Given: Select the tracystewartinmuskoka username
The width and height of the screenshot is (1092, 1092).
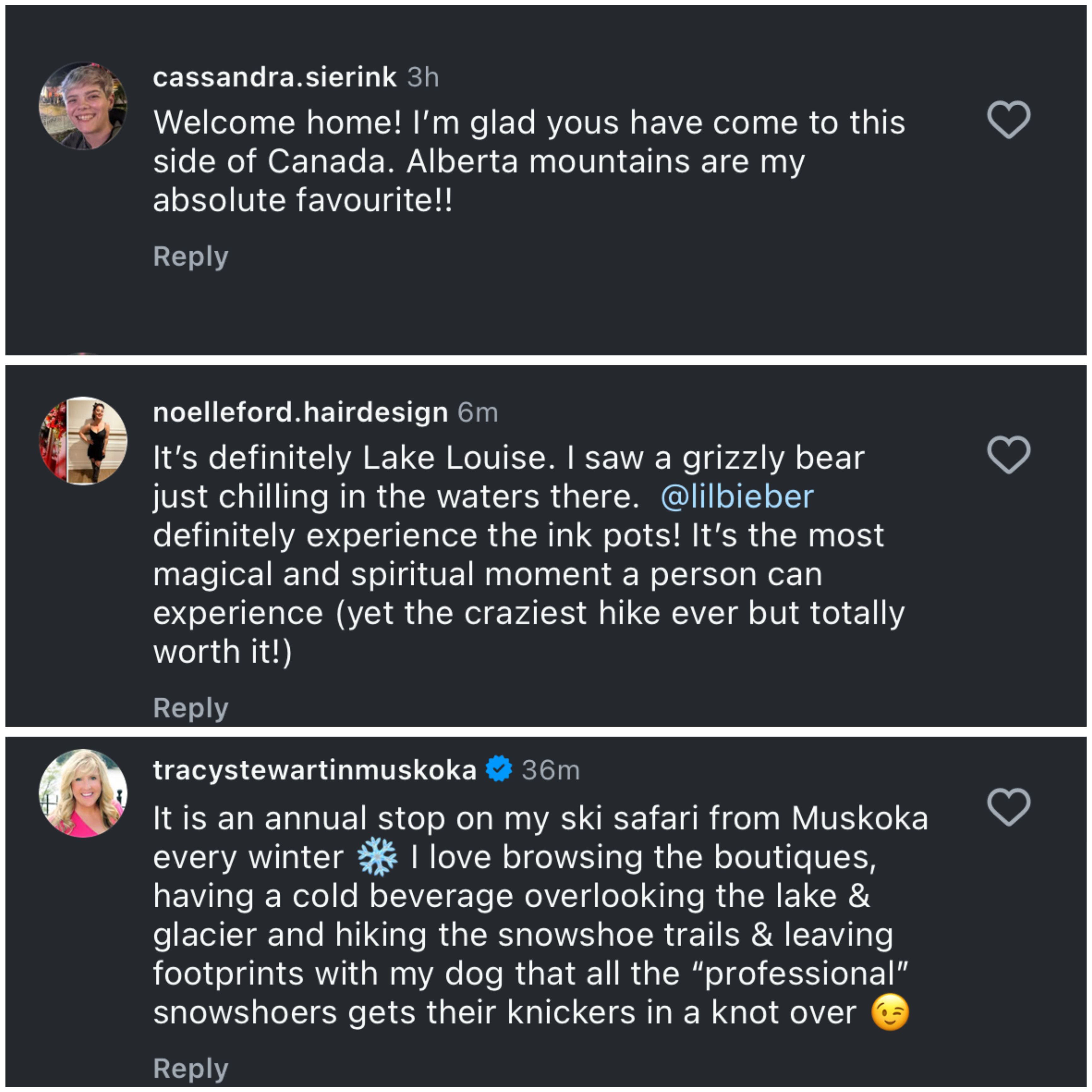Looking at the screenshot, I should (x=315, y=770).
